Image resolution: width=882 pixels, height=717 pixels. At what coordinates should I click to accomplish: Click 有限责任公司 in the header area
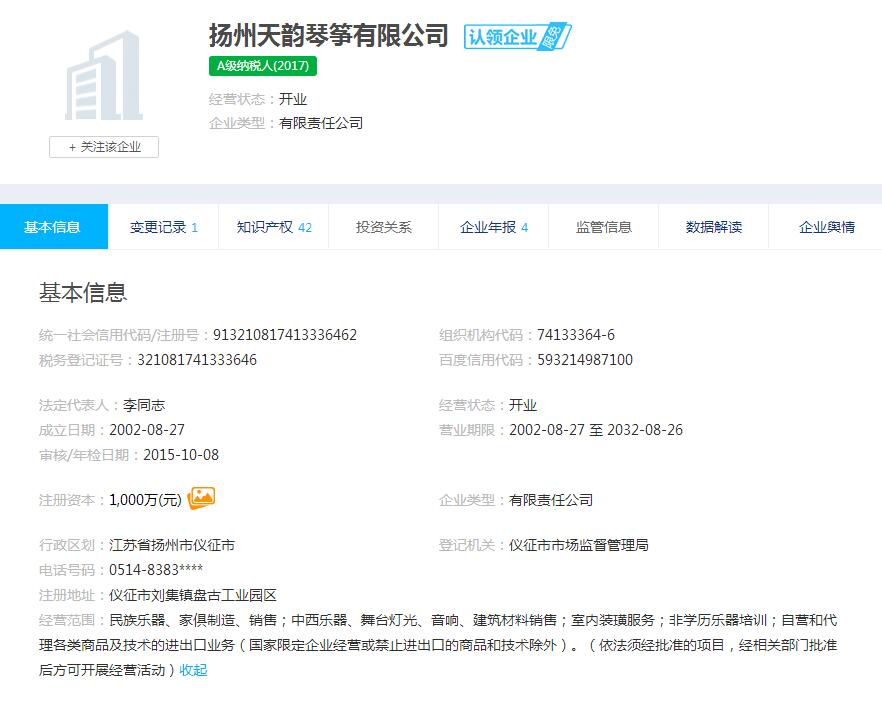click(x=321, y=123)
